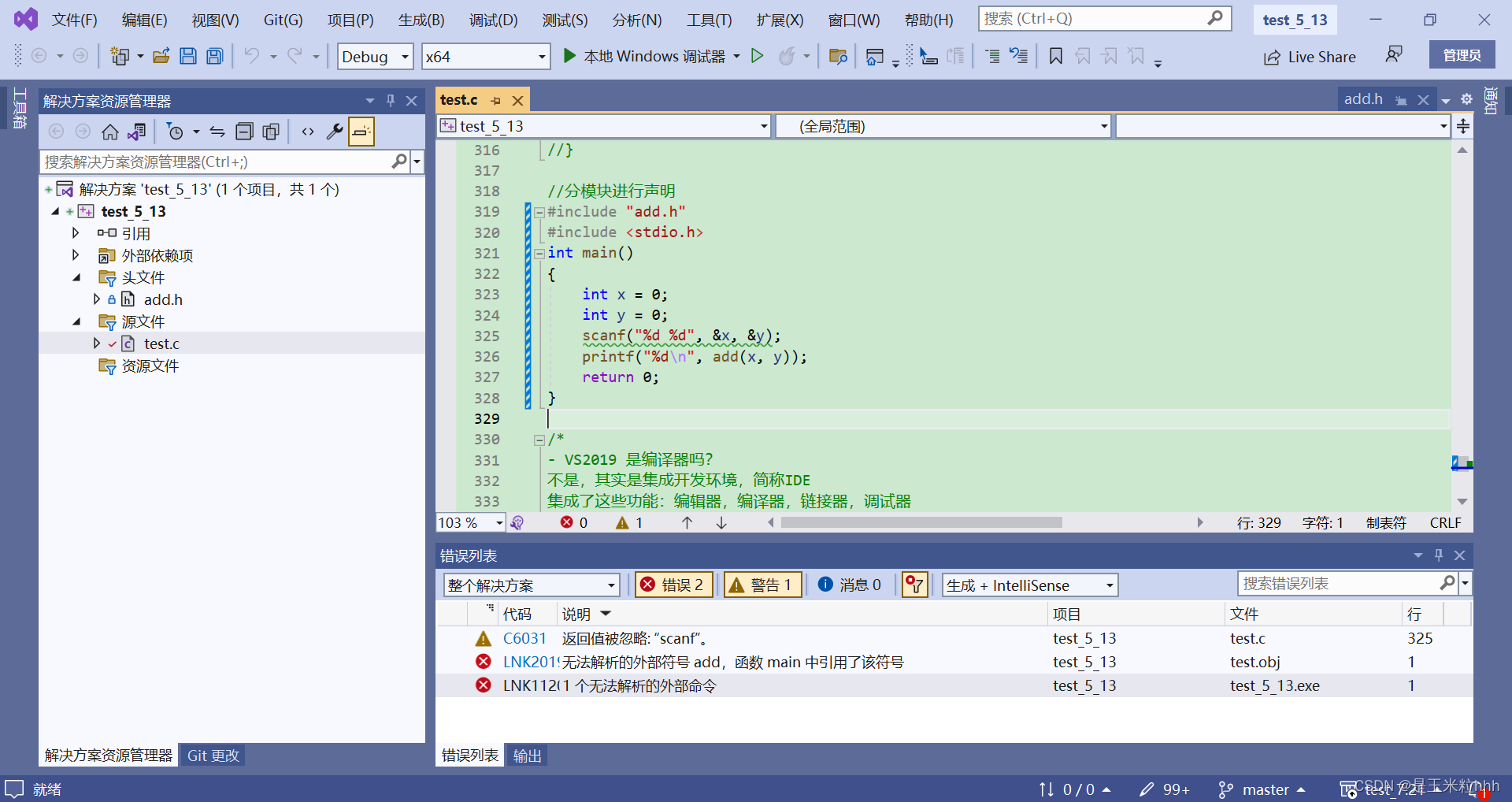Click the View Code icon in Solution Explorer
Viewport: 1512px width, 802px height.
(308, 132)
